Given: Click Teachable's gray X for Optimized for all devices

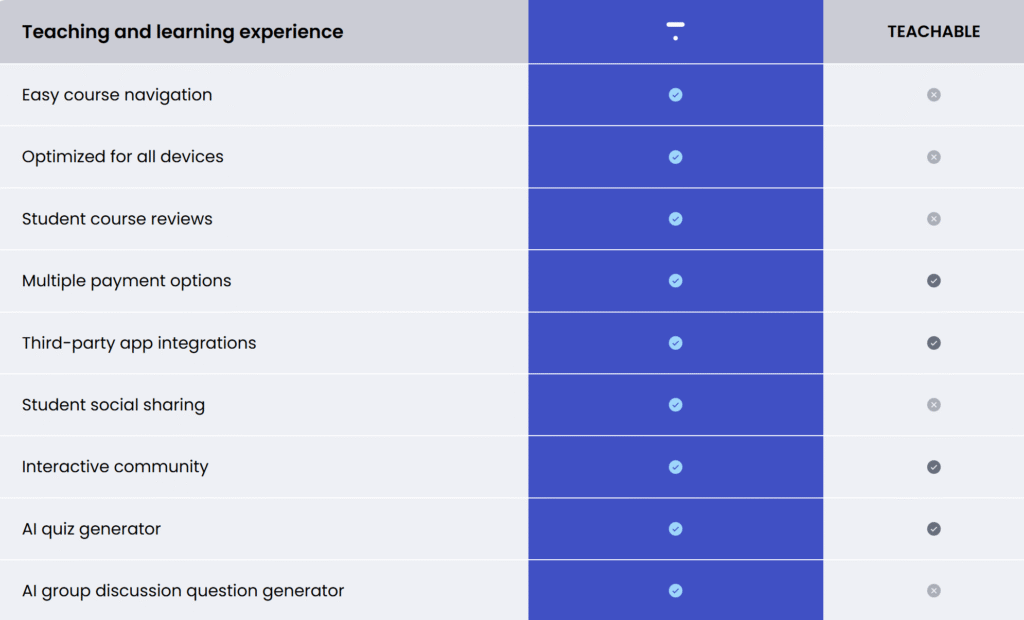Looking at the screenshot, I should pyautogui.click(x=933, y=157).
